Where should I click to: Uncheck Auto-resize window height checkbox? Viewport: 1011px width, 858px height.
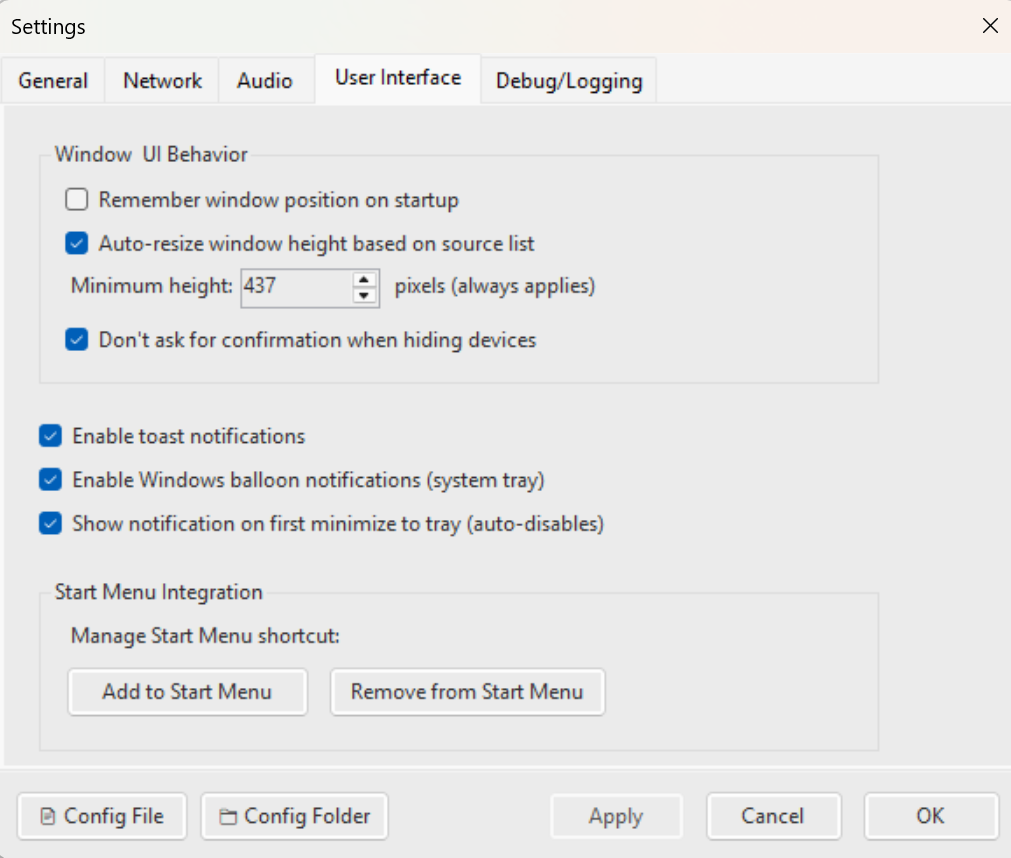click(x=77, y=243)
